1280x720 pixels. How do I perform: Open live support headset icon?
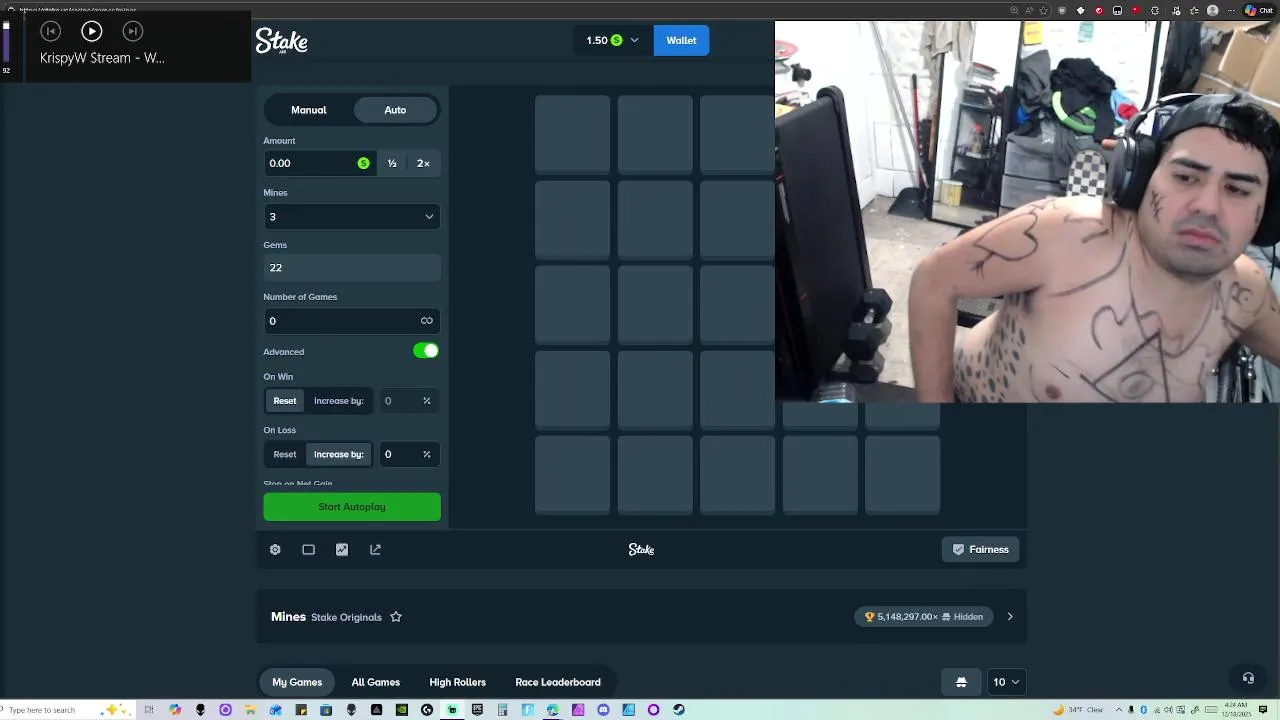(1248, 678)
